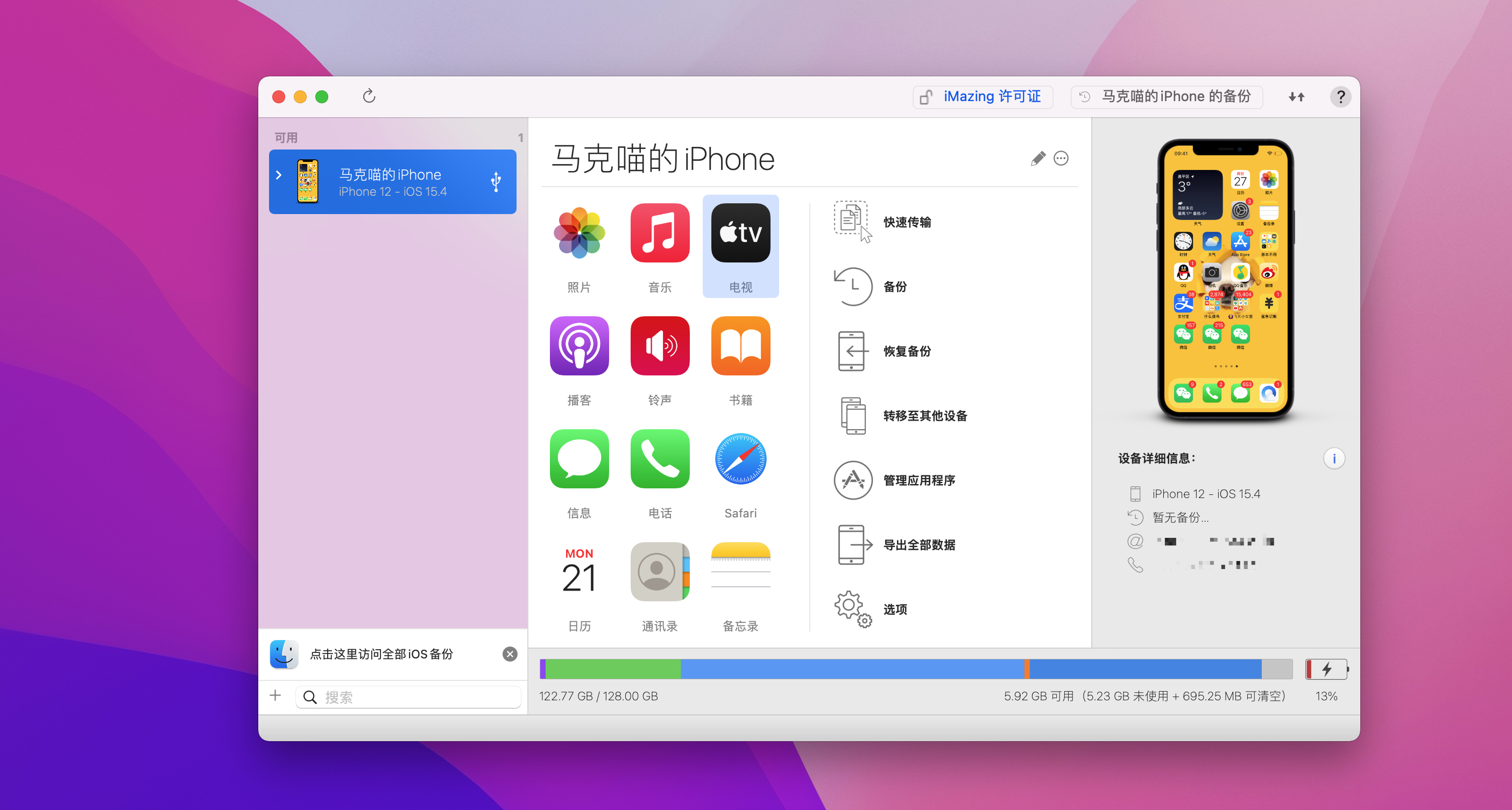The image size is (1512, 810).
Task: Click the pencil icon to rename device
Action: (1037, 158)
